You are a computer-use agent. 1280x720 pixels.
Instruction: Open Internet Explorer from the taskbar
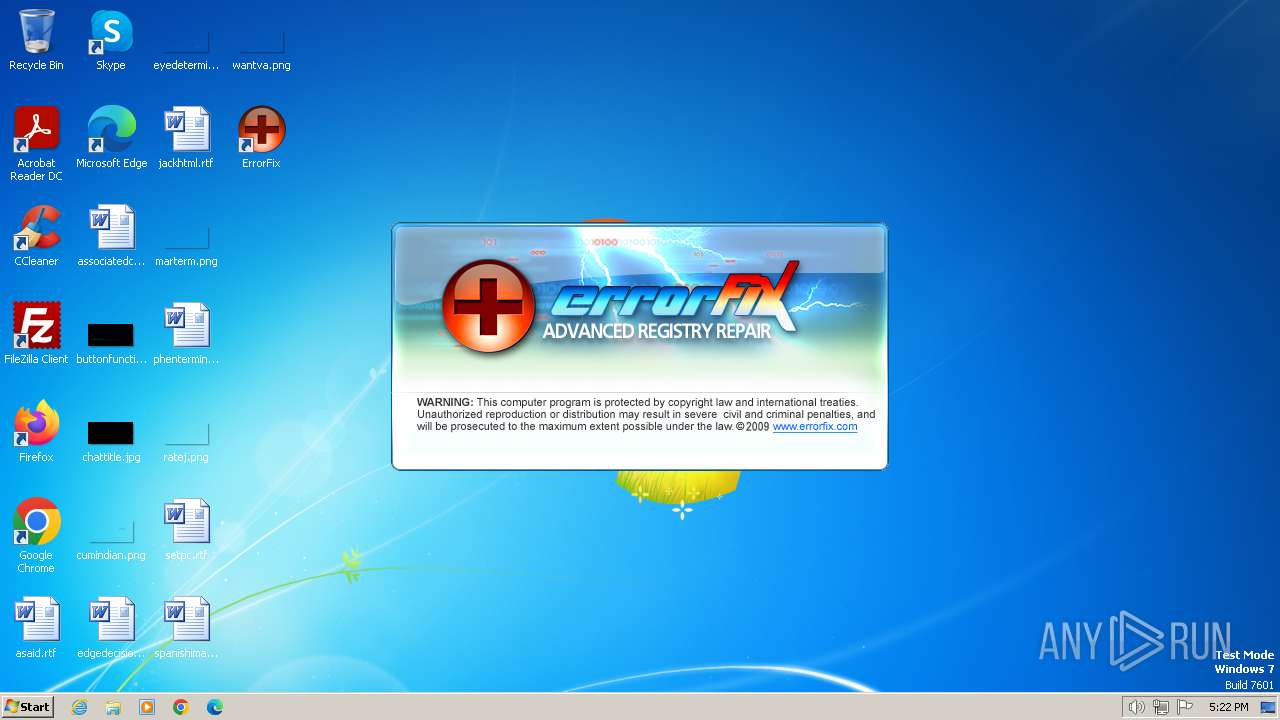point(79,707)
